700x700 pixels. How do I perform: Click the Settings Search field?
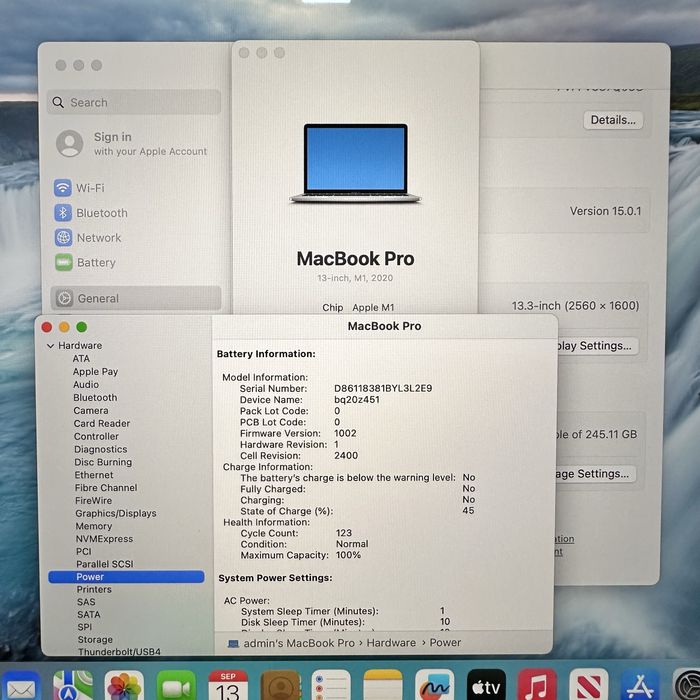point(134,102)
